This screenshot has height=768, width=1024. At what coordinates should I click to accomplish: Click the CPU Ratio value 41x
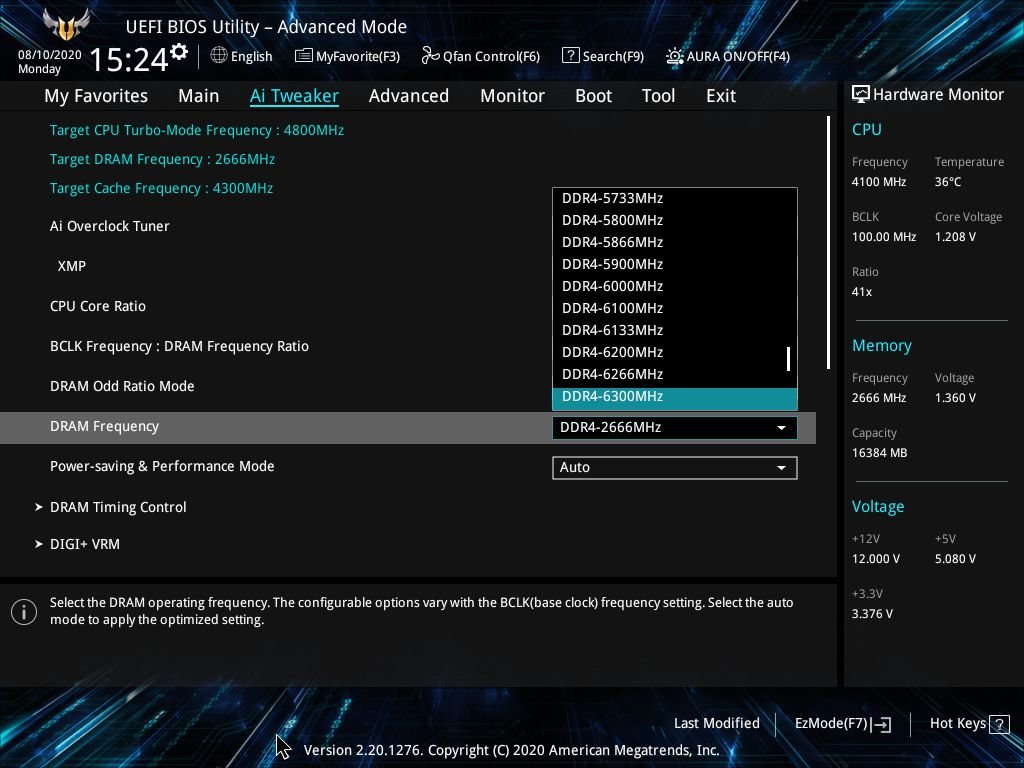862,292
